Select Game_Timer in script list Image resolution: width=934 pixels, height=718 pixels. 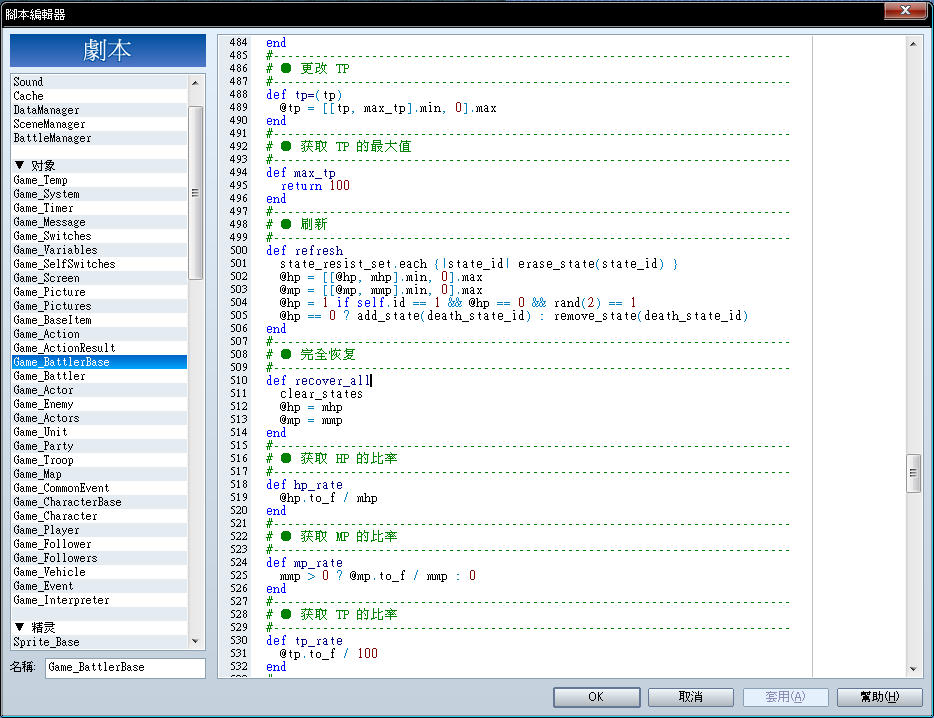point(99,208)
